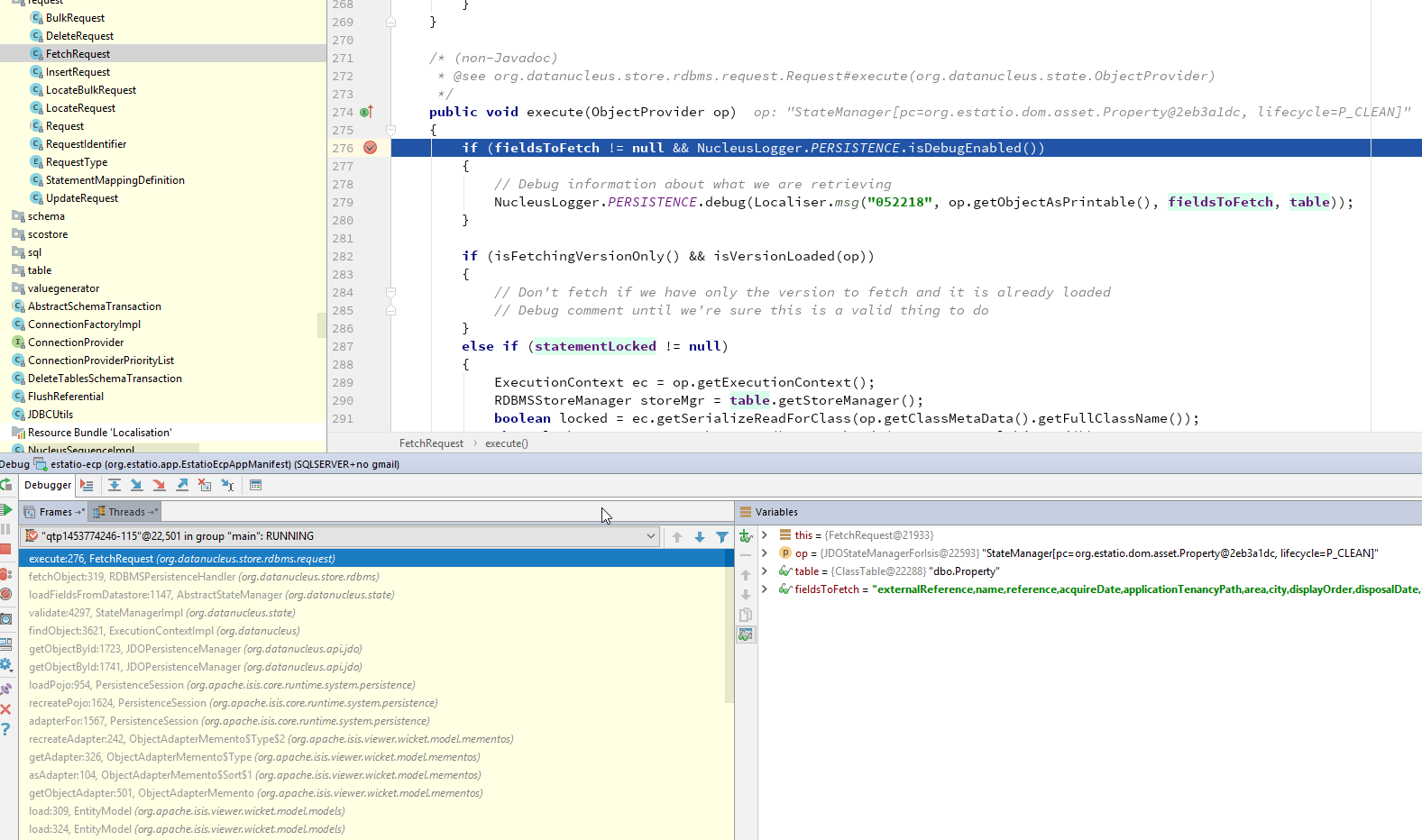Resume program with the green play icon

6,510
